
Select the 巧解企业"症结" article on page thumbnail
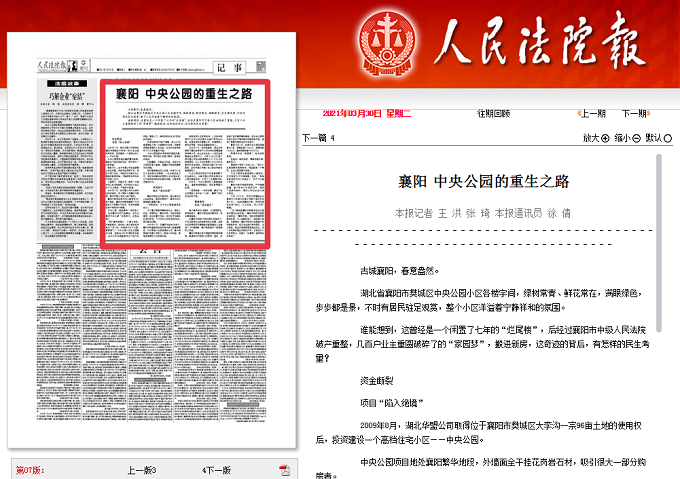point(67,159)
